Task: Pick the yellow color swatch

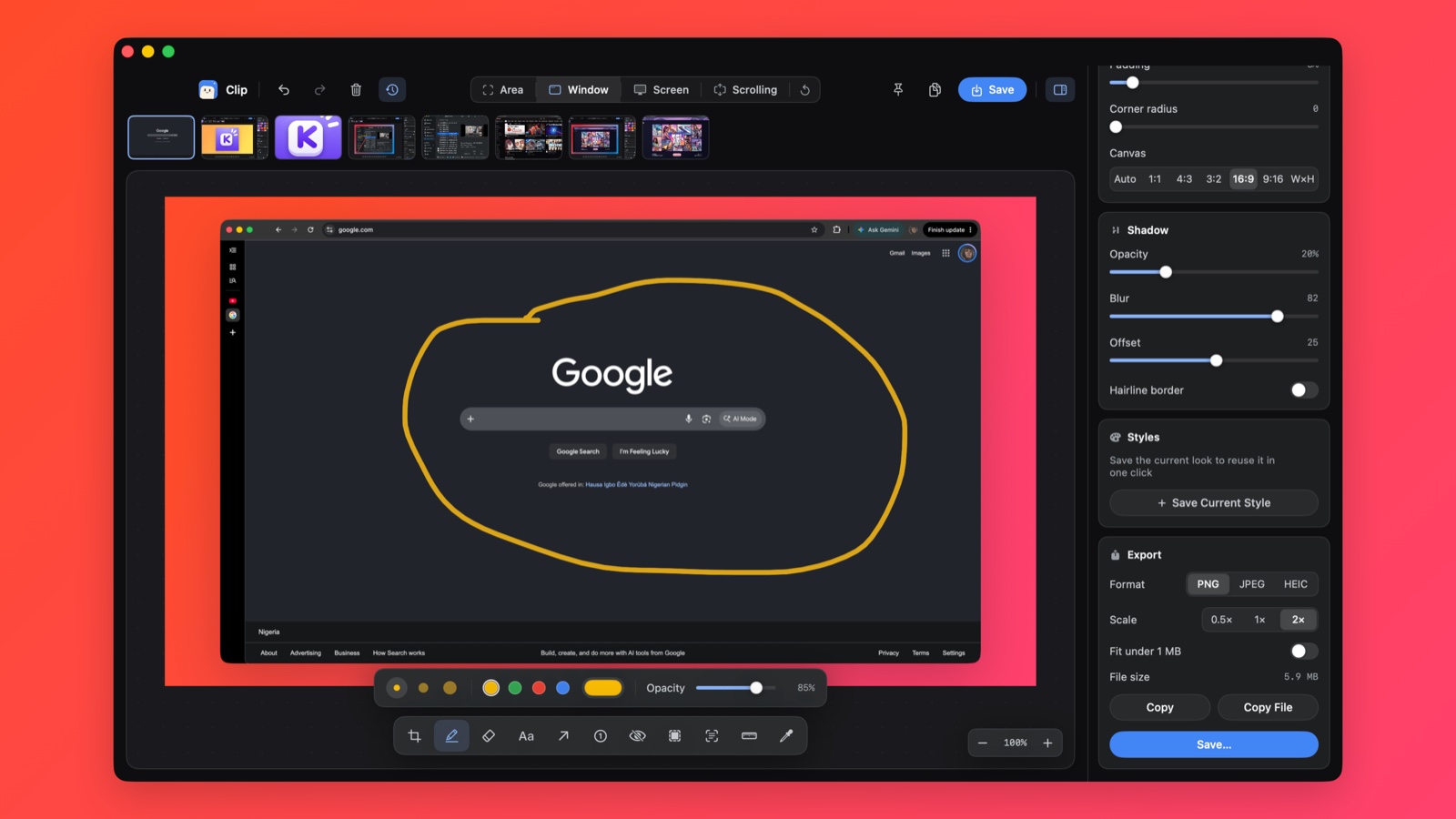Action: [491, 688]
